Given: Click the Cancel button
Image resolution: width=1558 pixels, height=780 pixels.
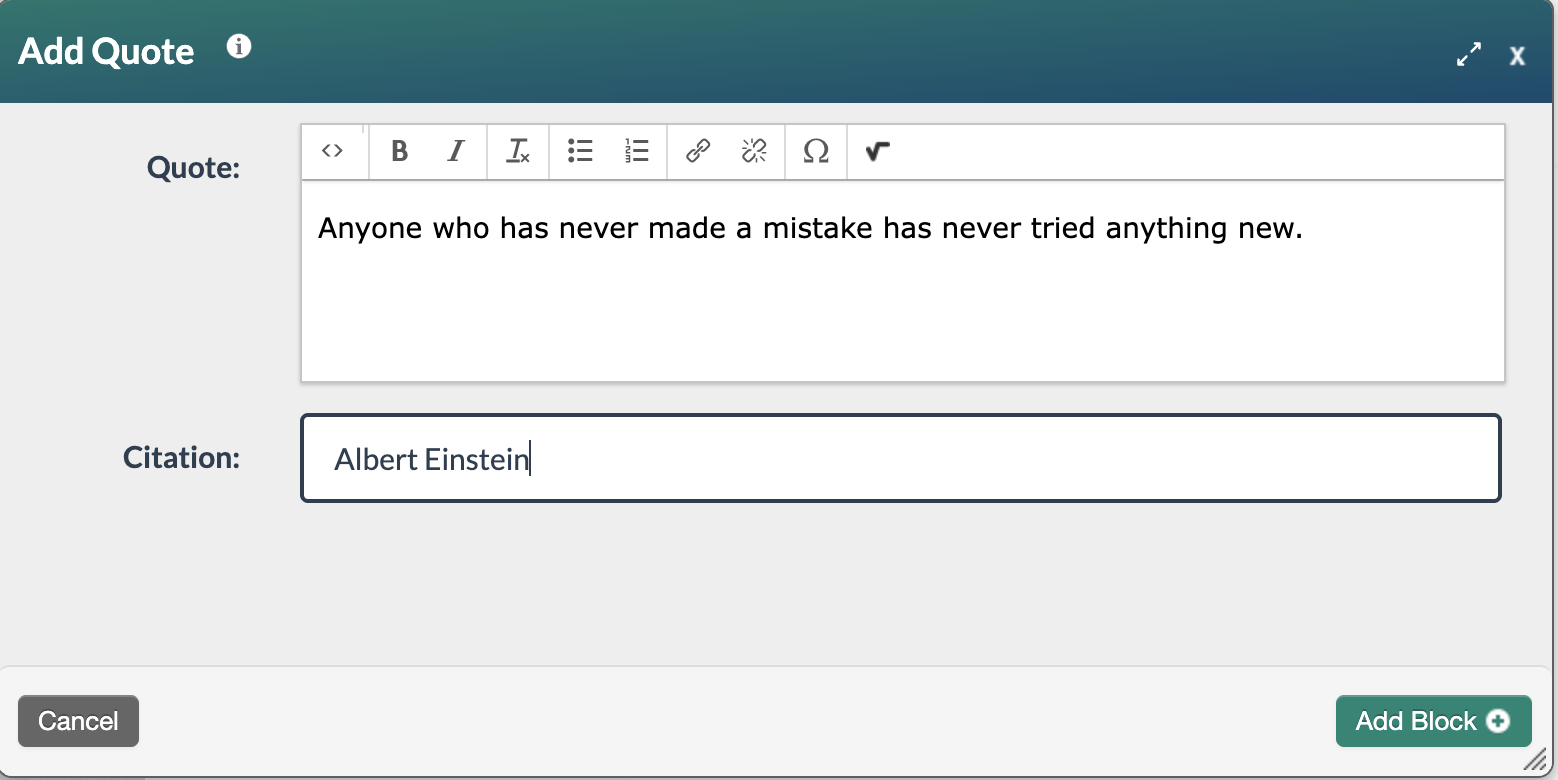Looking at the screenshot, I should (78, 721).
